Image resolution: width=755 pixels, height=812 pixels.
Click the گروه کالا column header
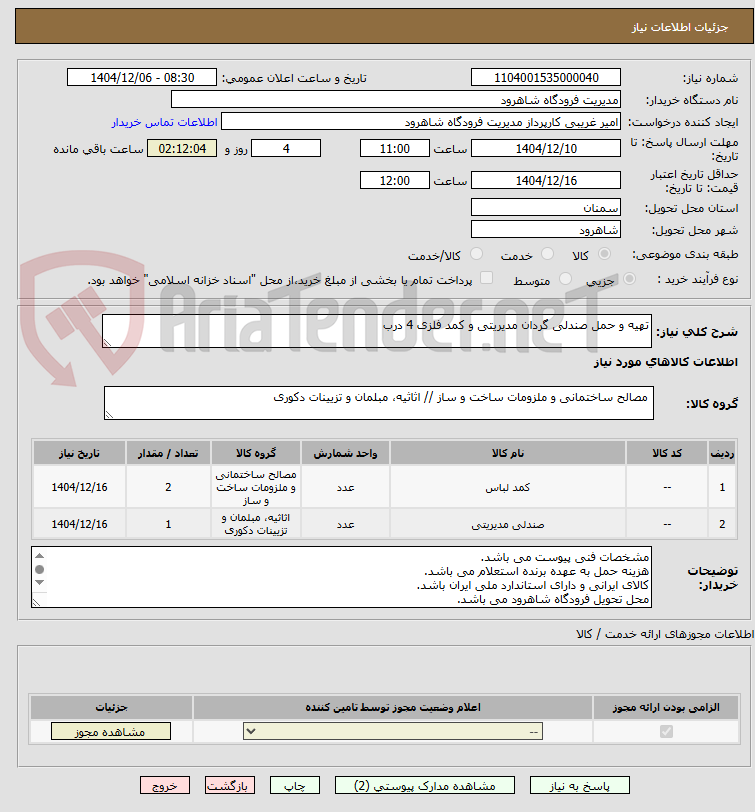coord(256,453)
